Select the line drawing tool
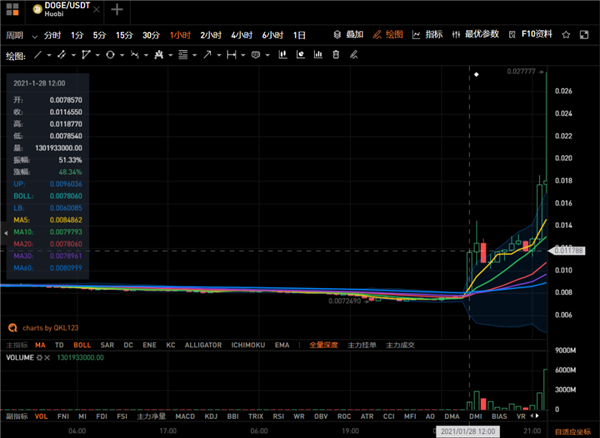This screenshot has width=600, height=438. click(37, 54)
